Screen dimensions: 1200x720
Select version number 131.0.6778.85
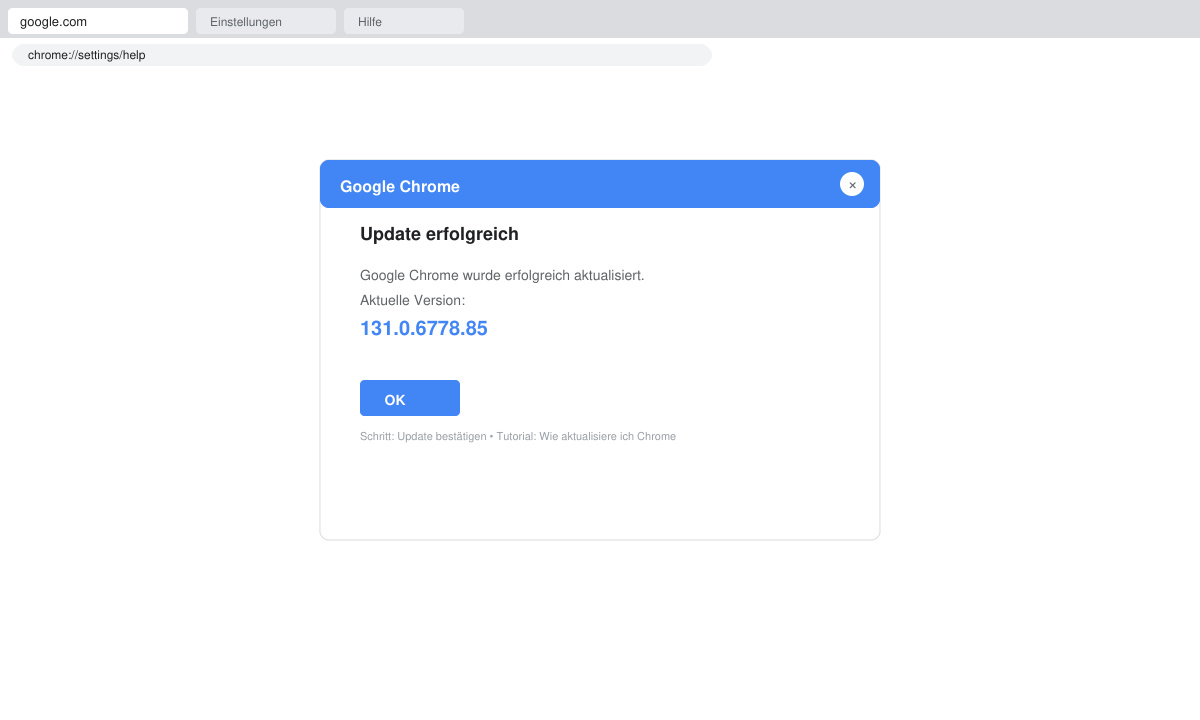point(424,328)
